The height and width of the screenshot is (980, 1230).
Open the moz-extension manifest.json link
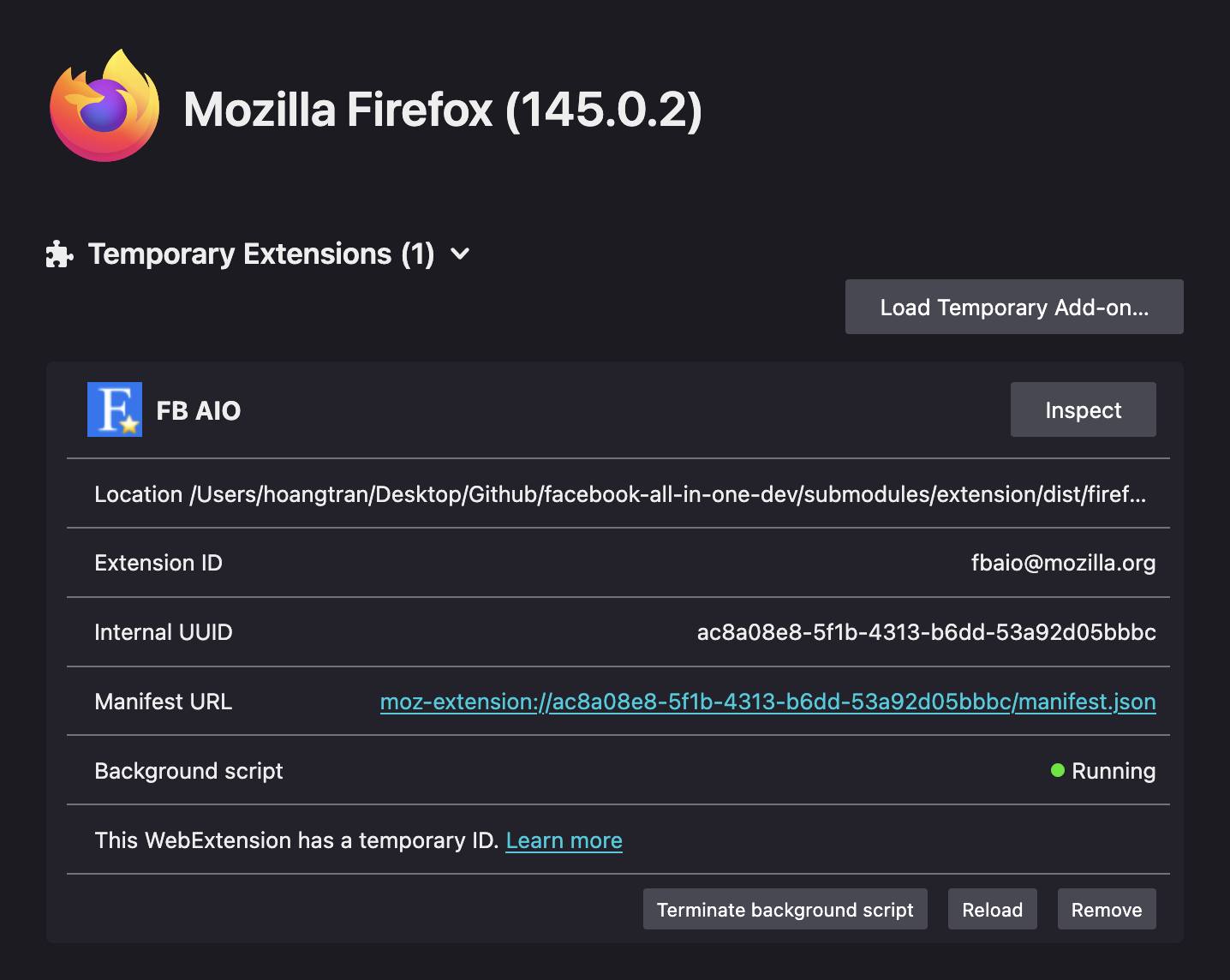pyautogui.click(x=767, y=702)
